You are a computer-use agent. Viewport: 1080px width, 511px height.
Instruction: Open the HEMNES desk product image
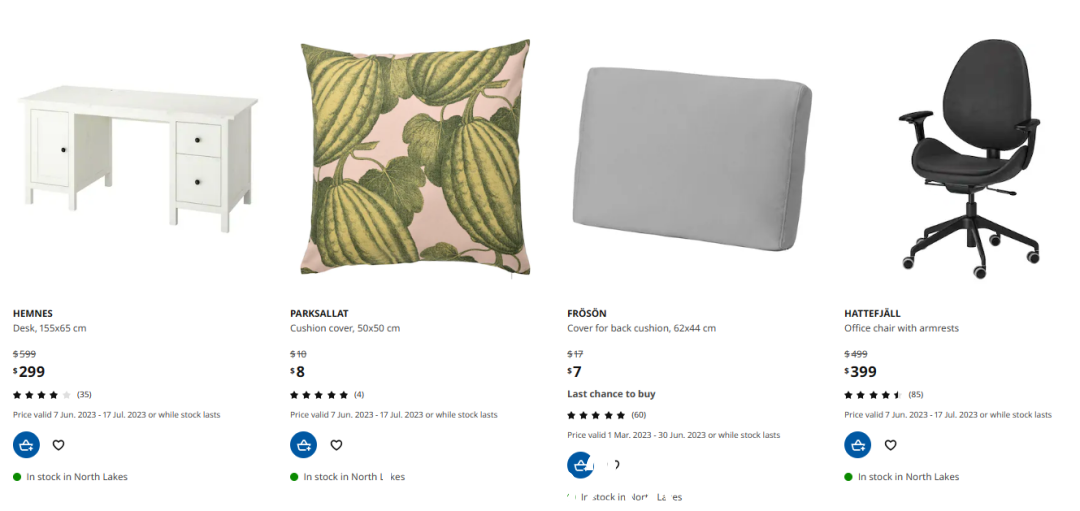138,158
